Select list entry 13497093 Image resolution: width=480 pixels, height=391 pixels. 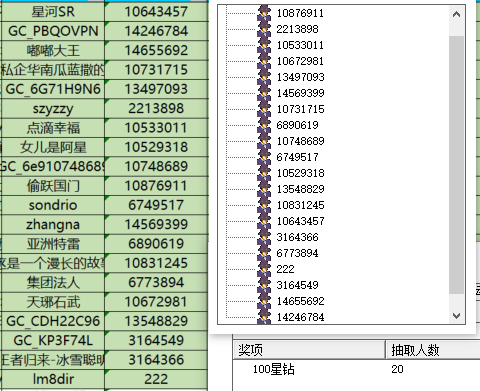point(300,77)
